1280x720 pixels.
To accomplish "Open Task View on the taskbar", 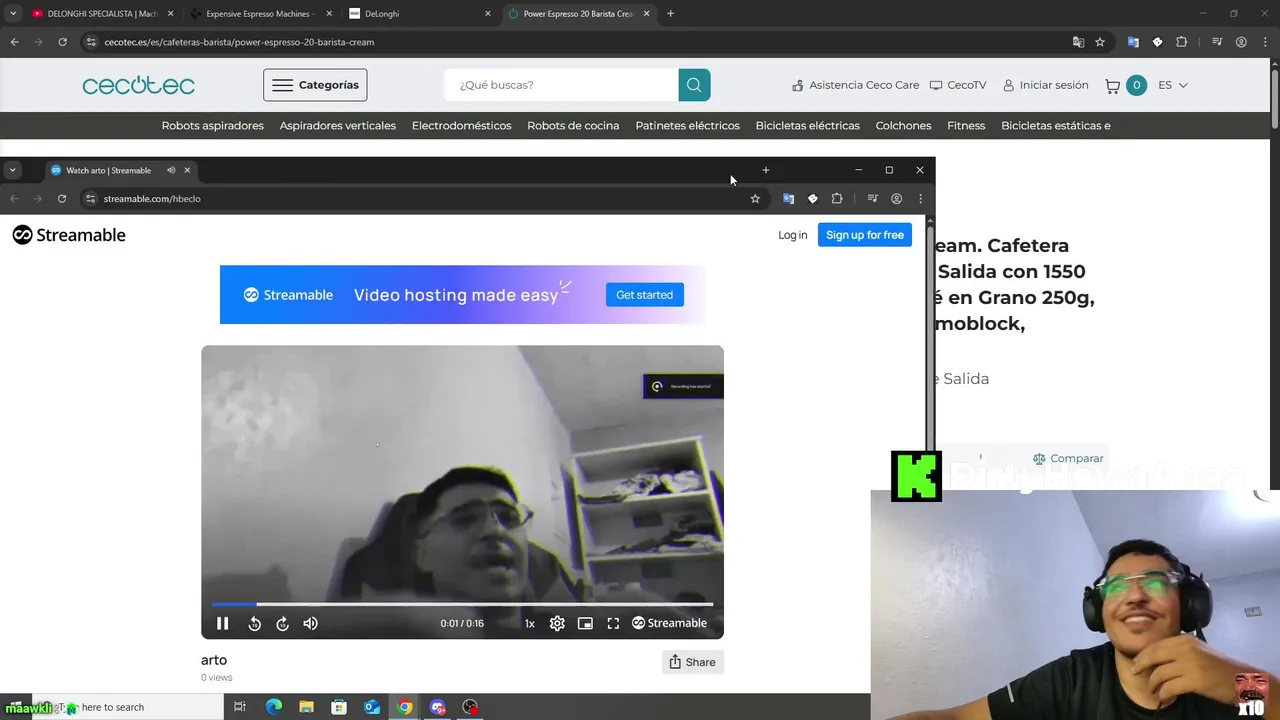I will pos(240,707).
